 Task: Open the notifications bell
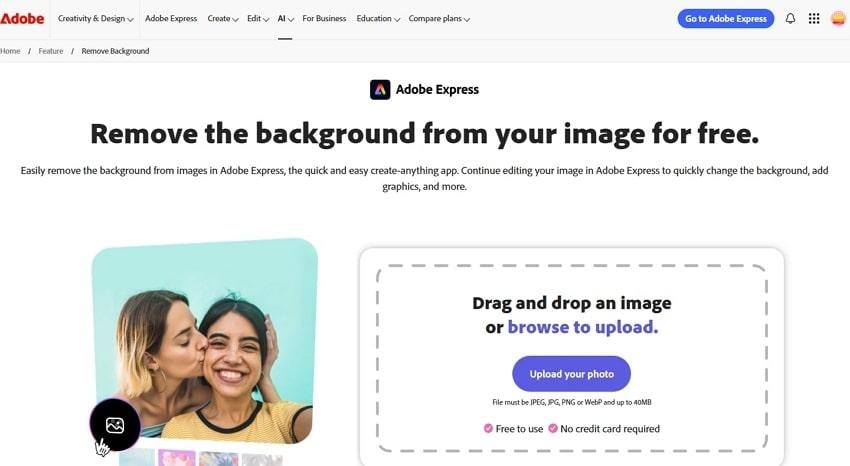(790, 18)
